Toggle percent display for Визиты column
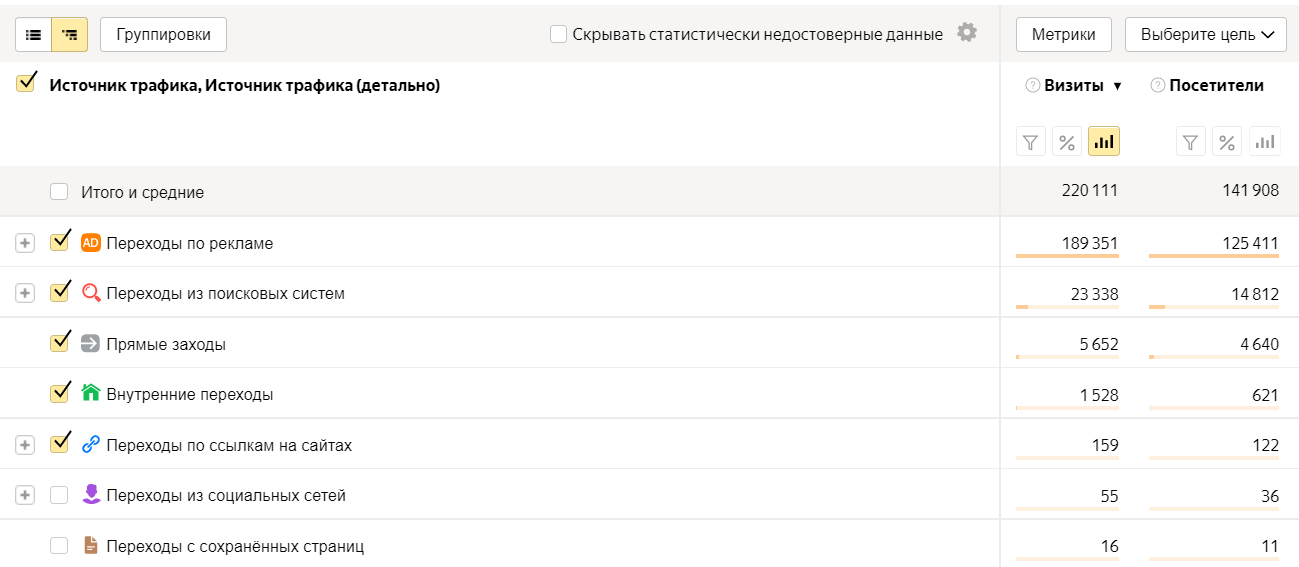The image size is (1299, 567). tap(1067, 142)
